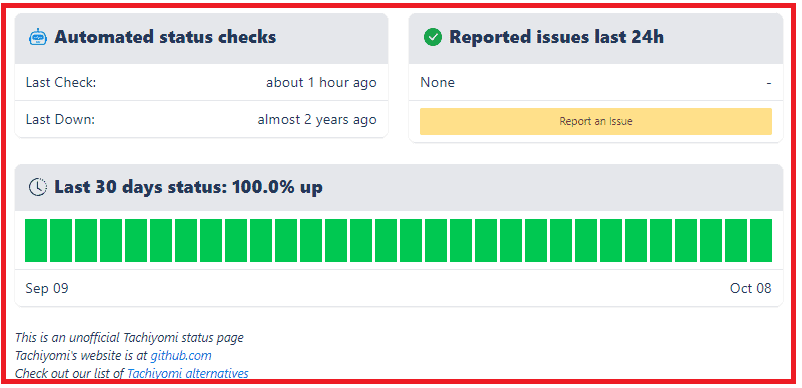Viewport: 802px width, 388px height.
Task: Click the Last Check row label
Action: [x=61, y=82]
